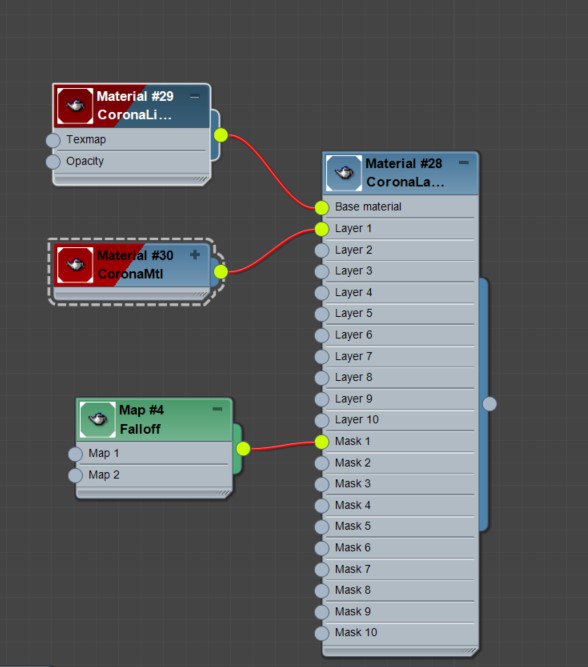
Task: Click the Falloff node bottom resize bar
Action: (x=154, y=493)
